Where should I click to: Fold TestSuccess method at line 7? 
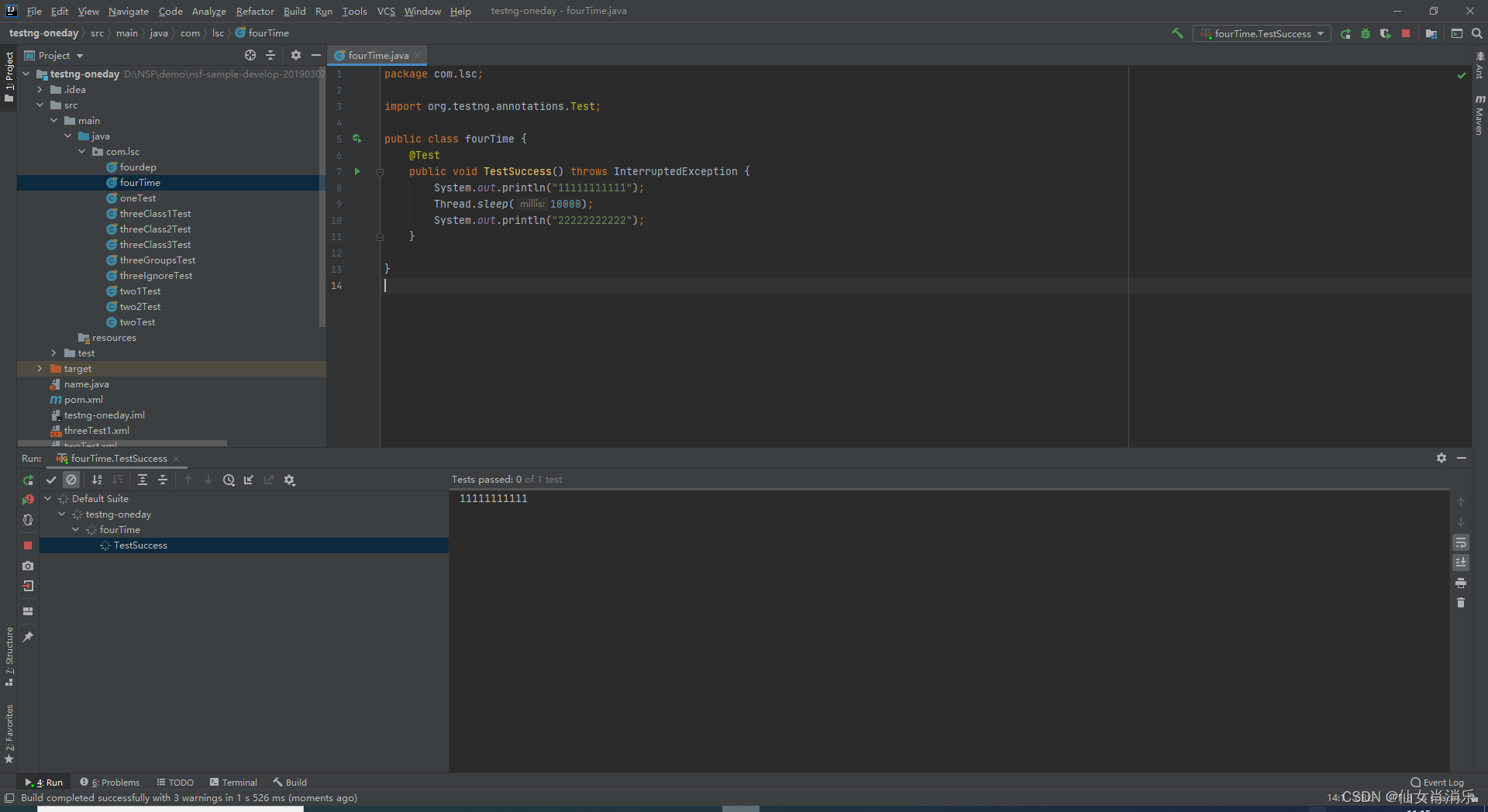click(380, 172)
